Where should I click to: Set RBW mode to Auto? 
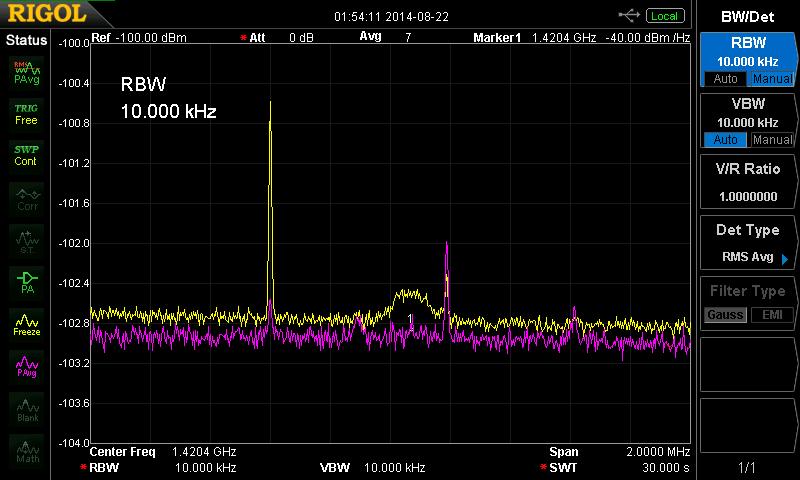pyautogui.click(x=725, y=79)
